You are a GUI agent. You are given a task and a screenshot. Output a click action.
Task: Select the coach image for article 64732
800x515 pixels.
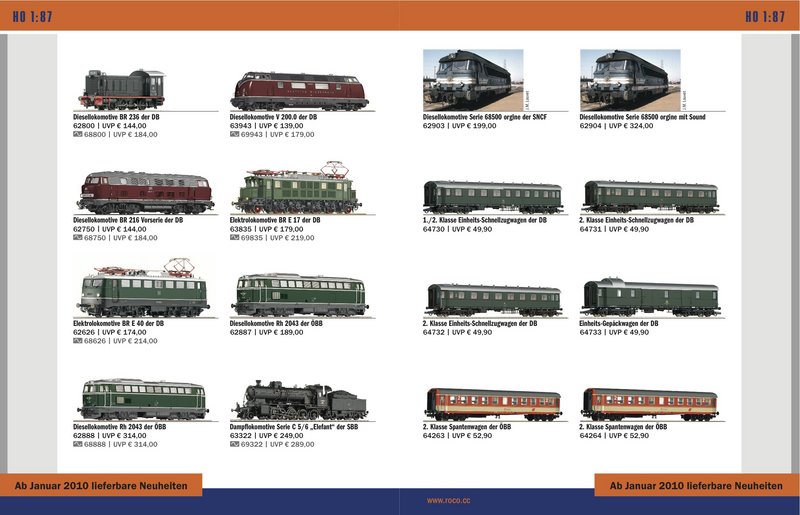tap(493, 300)
